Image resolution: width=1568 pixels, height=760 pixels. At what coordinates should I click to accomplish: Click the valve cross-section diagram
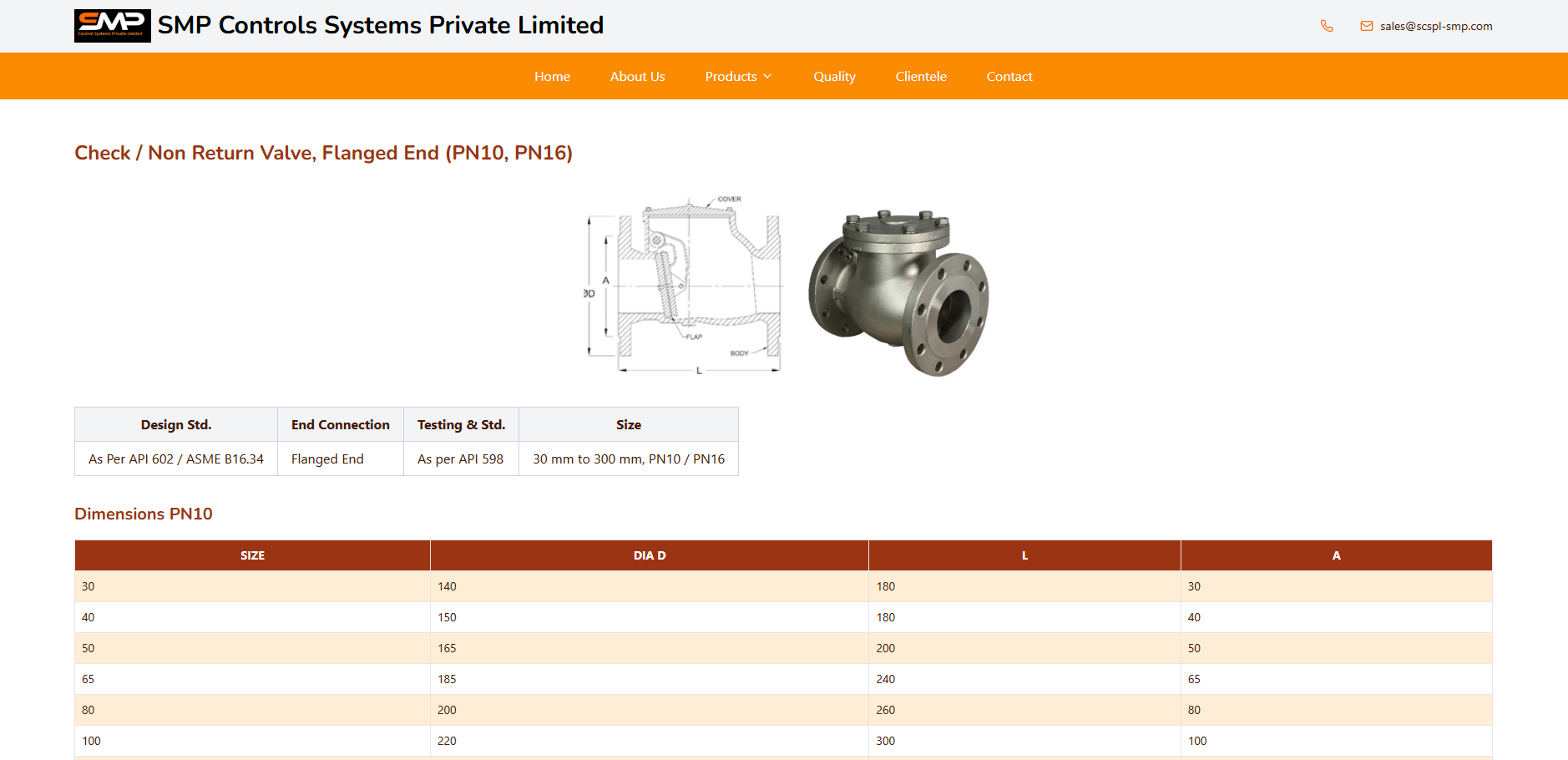point(685,286)
